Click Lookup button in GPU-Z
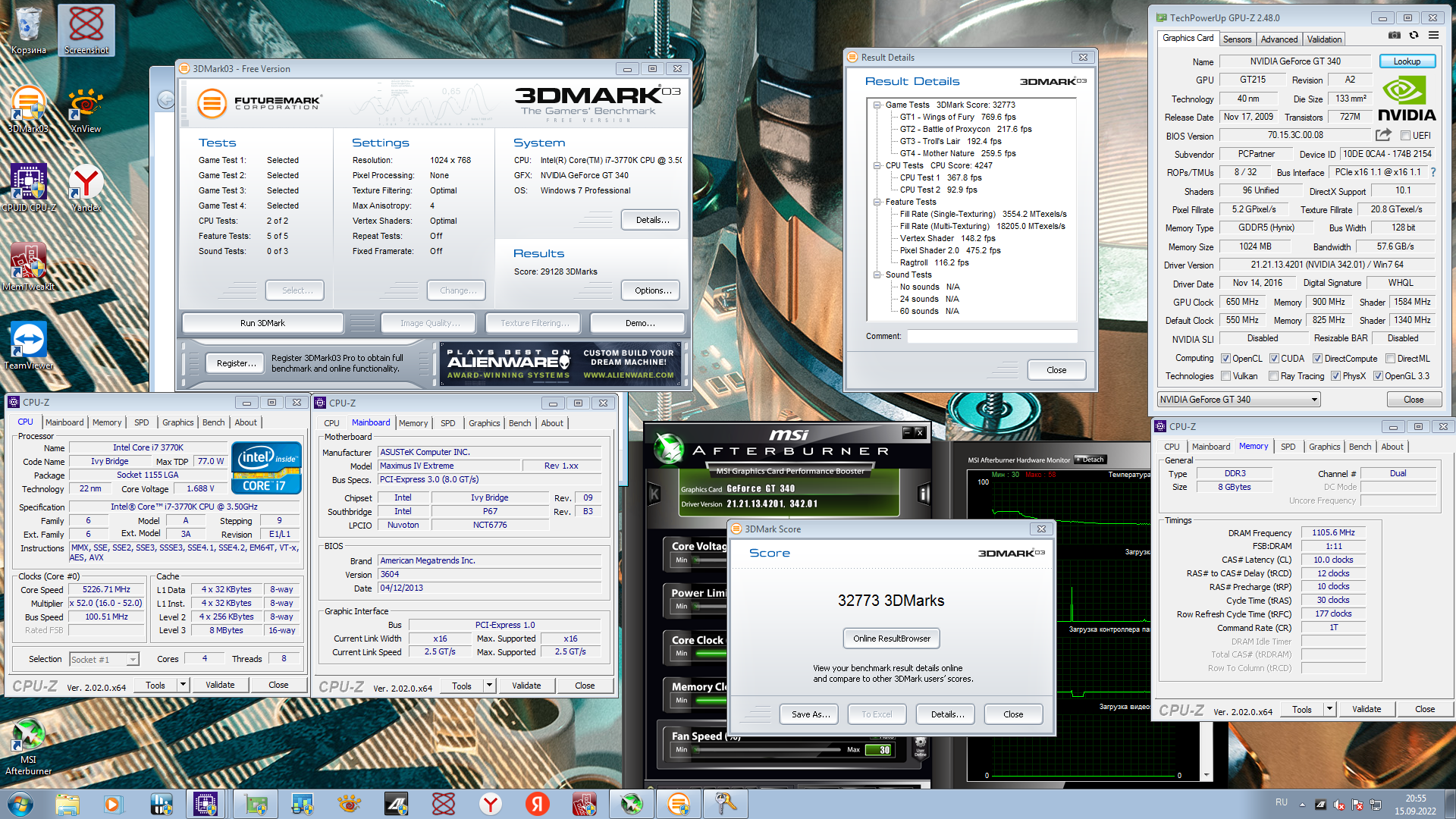The width and height of the screenshot is (1456, 819). pos(1407,61)
